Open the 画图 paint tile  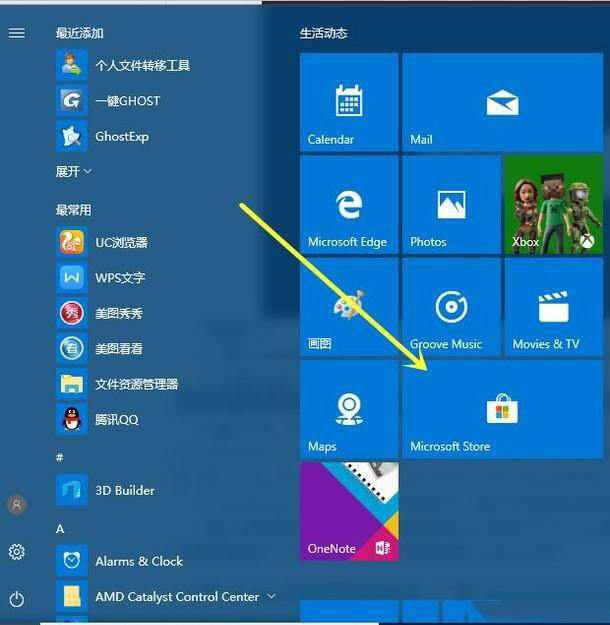[349, 307]
